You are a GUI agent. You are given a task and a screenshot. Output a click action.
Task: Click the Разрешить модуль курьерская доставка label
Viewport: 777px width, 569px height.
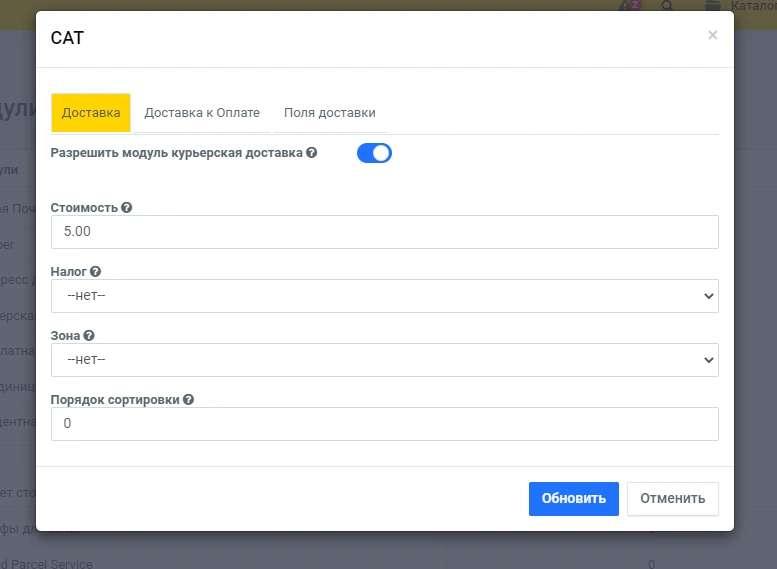176,153
